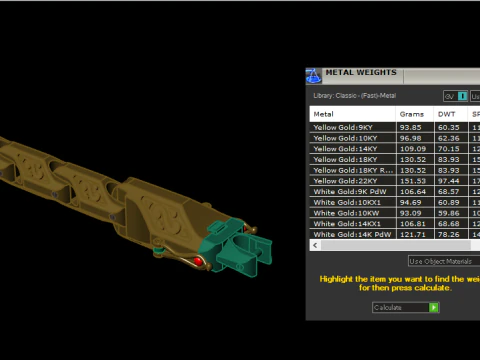Image resolution: width=480 pixels, height=360 pixels.
Task: Select the White Gold:10KX1 row
Action: click(x=395, y=202)
